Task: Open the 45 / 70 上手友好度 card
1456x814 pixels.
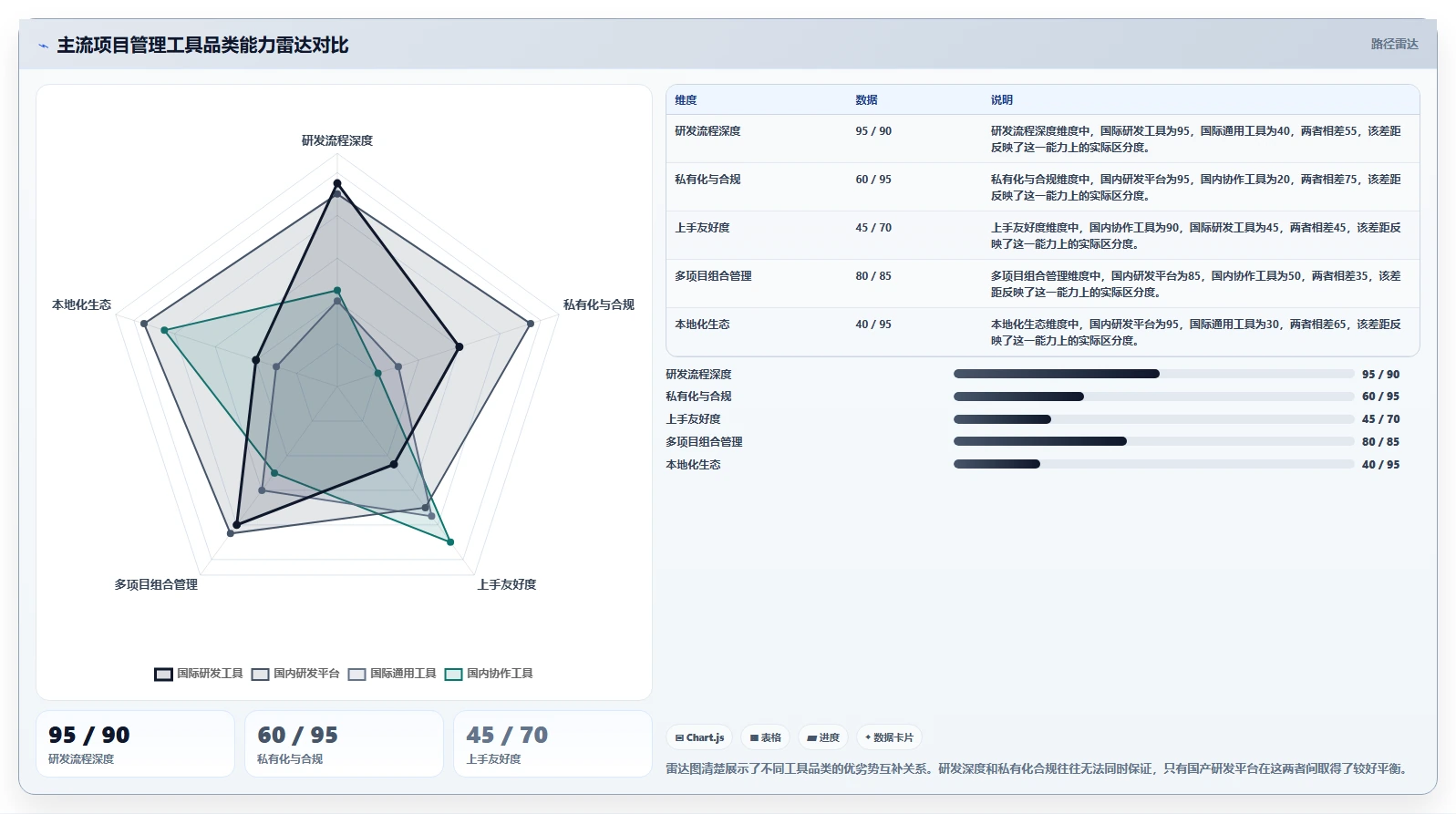Action: pos(553,744)
